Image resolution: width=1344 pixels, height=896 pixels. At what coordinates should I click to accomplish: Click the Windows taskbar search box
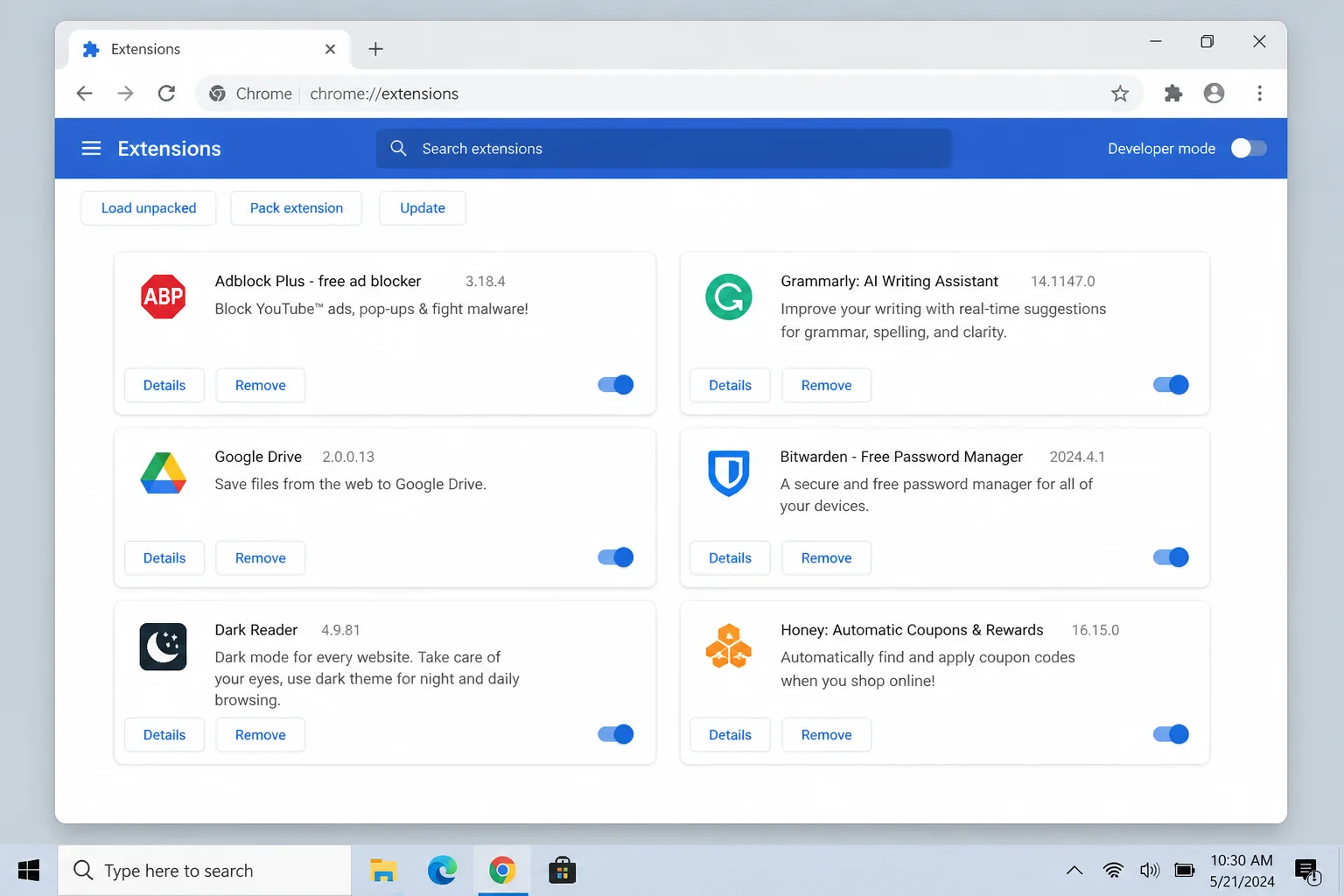tap(205, 871)
